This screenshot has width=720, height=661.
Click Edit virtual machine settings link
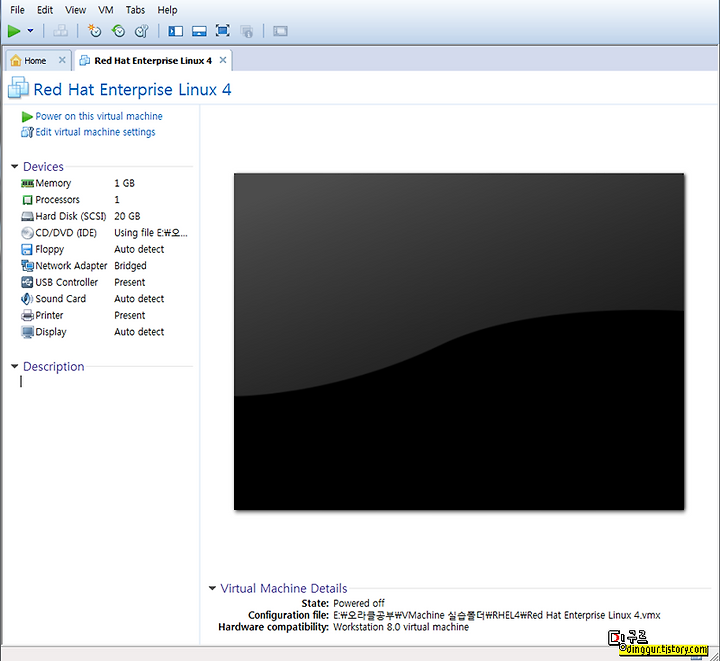point(95,132)
